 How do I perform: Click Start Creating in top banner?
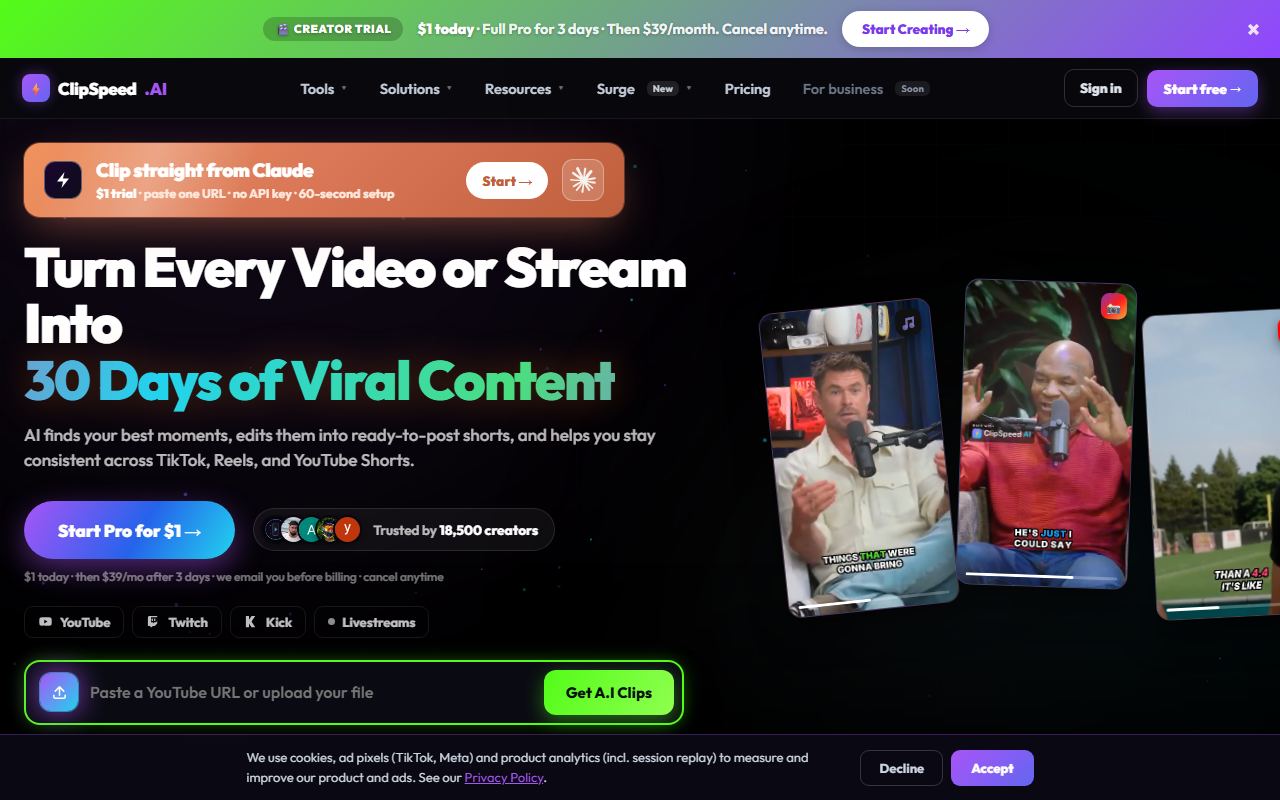click(915, 29)
